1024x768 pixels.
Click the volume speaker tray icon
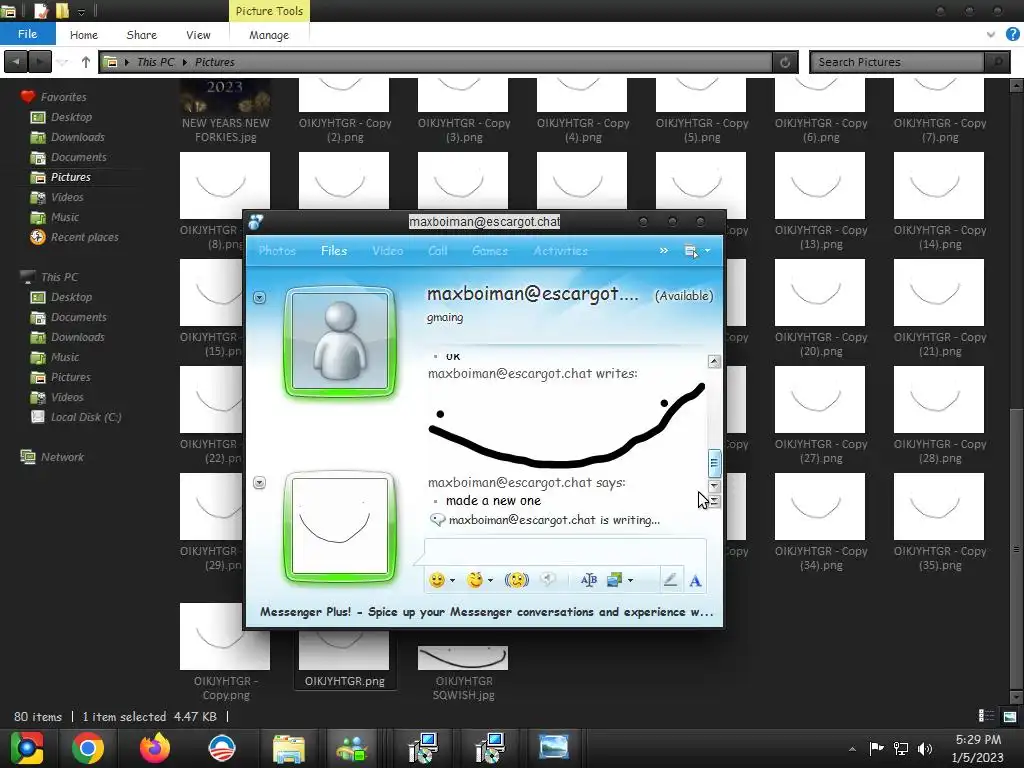tap(925, 749)
